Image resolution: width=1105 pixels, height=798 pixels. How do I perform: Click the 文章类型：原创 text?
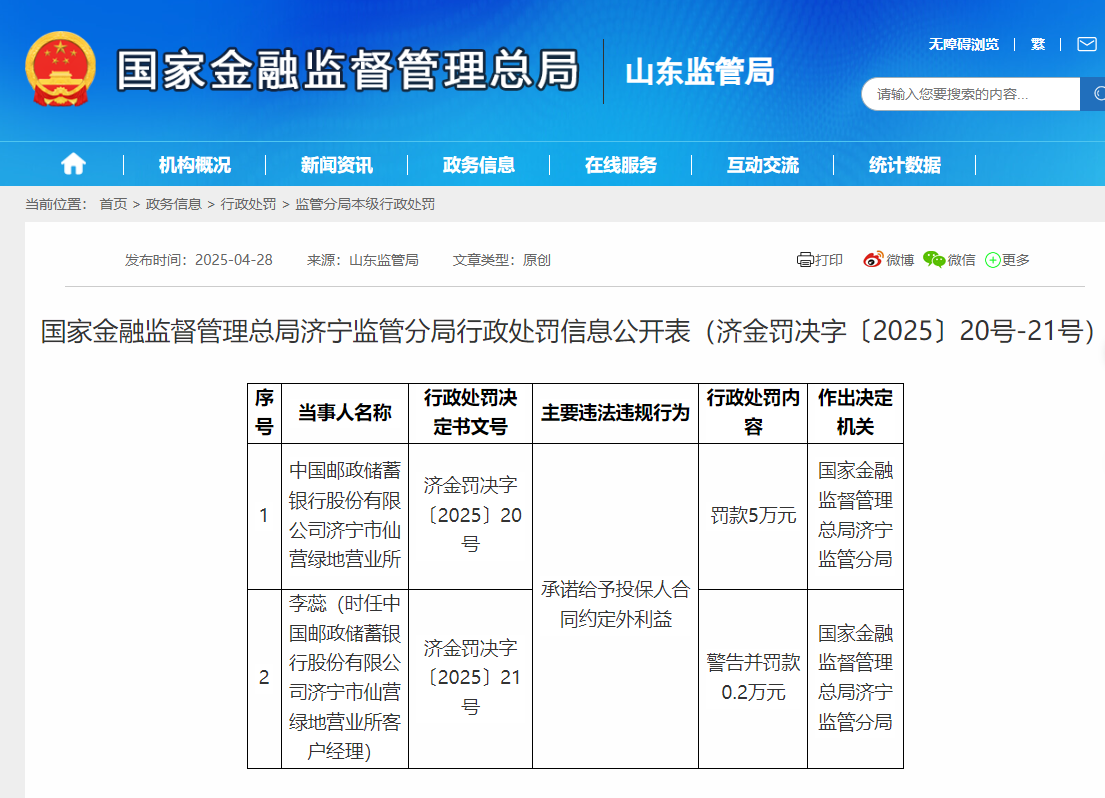tap(501, 260)
